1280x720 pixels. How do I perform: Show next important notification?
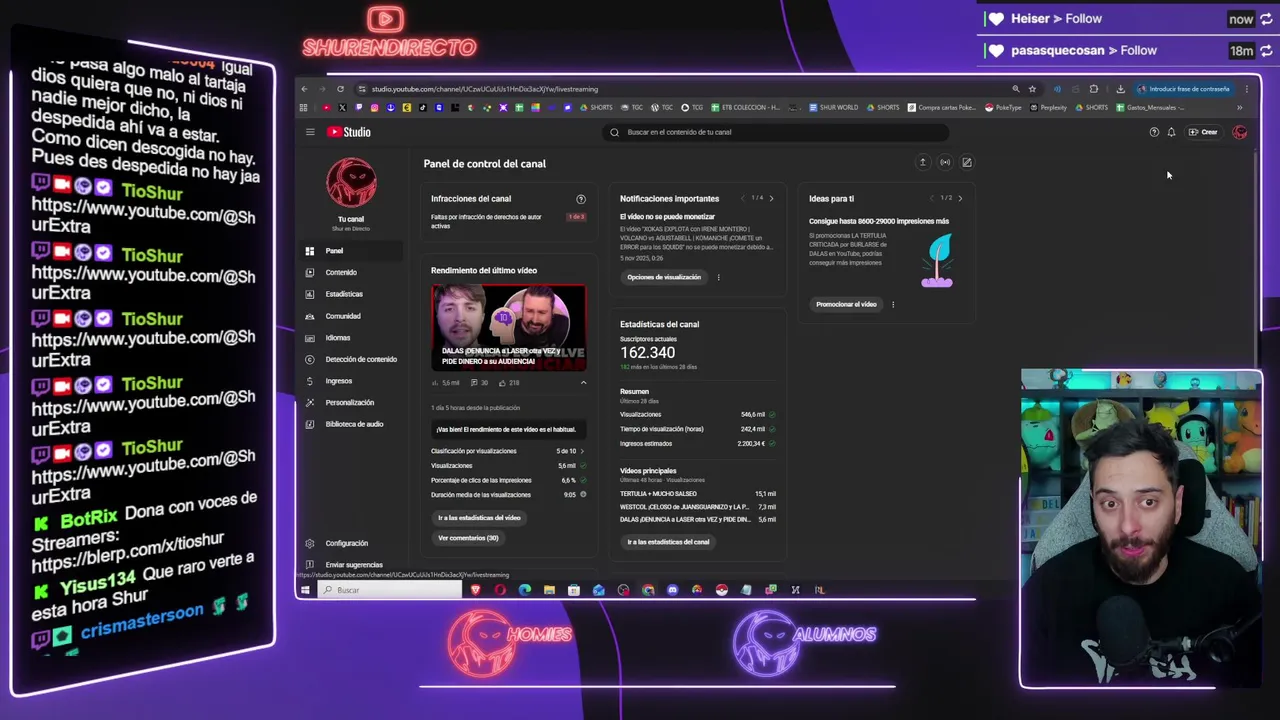[771, 198]
